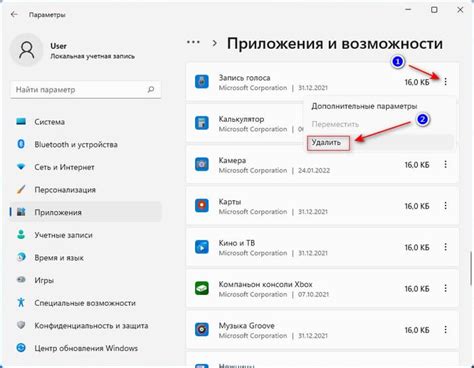This screenshot has height=368, width=474.
Task: Click the Компаньон консоли Xbox name
Action: tap(265, 284)
